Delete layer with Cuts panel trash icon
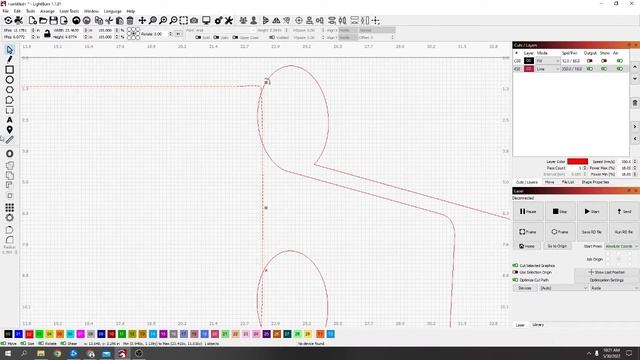 635,103
